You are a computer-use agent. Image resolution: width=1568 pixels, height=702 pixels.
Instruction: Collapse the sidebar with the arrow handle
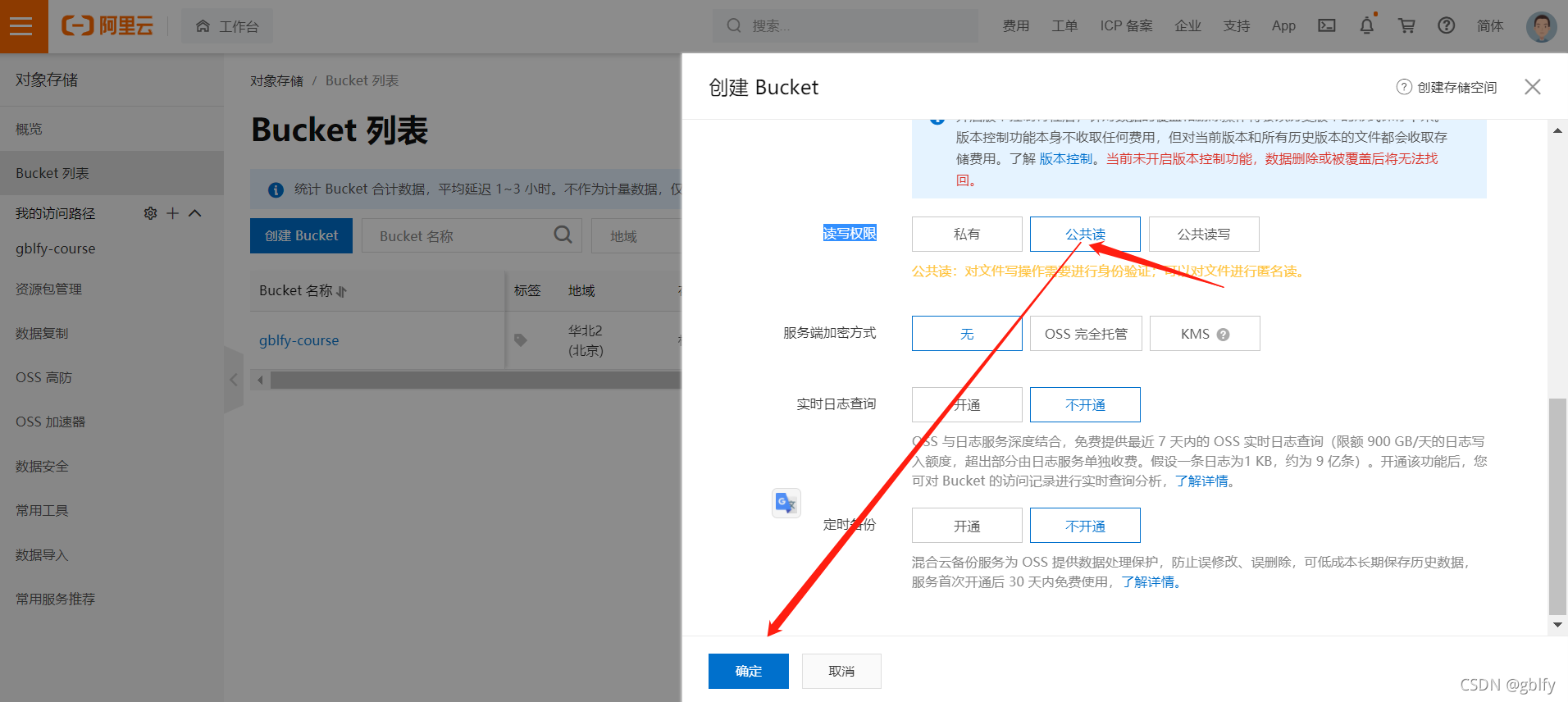(234, 380)
